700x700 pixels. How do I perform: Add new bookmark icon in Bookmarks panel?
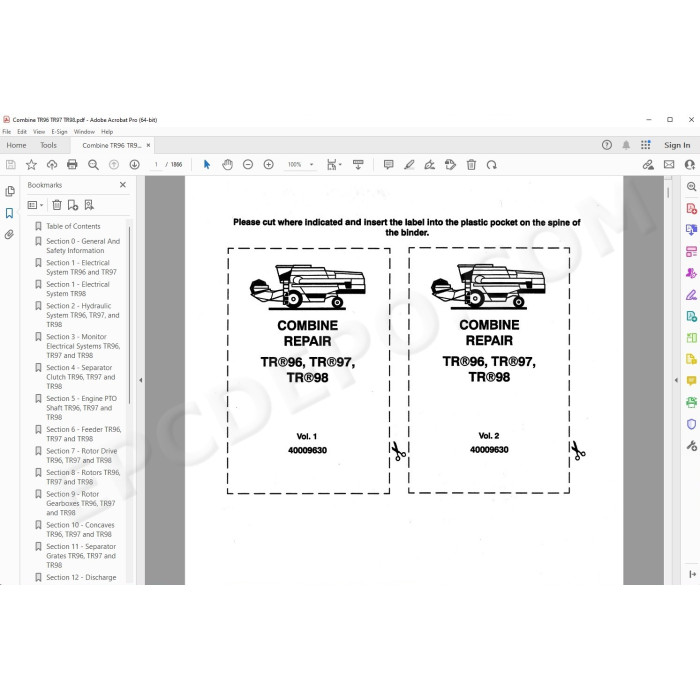pyautogui.click(x=73, y=205)
